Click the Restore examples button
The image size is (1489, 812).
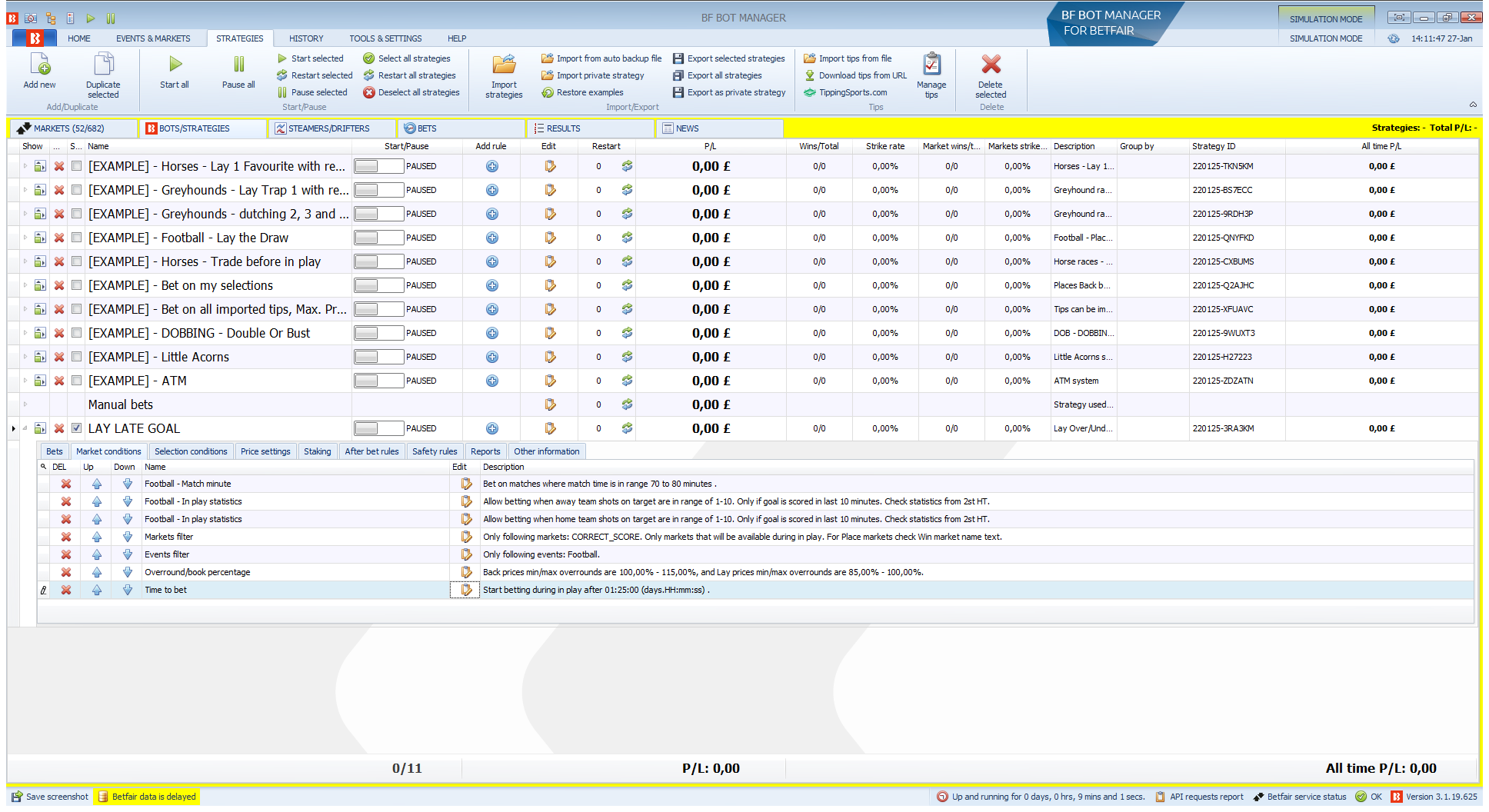pos(582,92)
